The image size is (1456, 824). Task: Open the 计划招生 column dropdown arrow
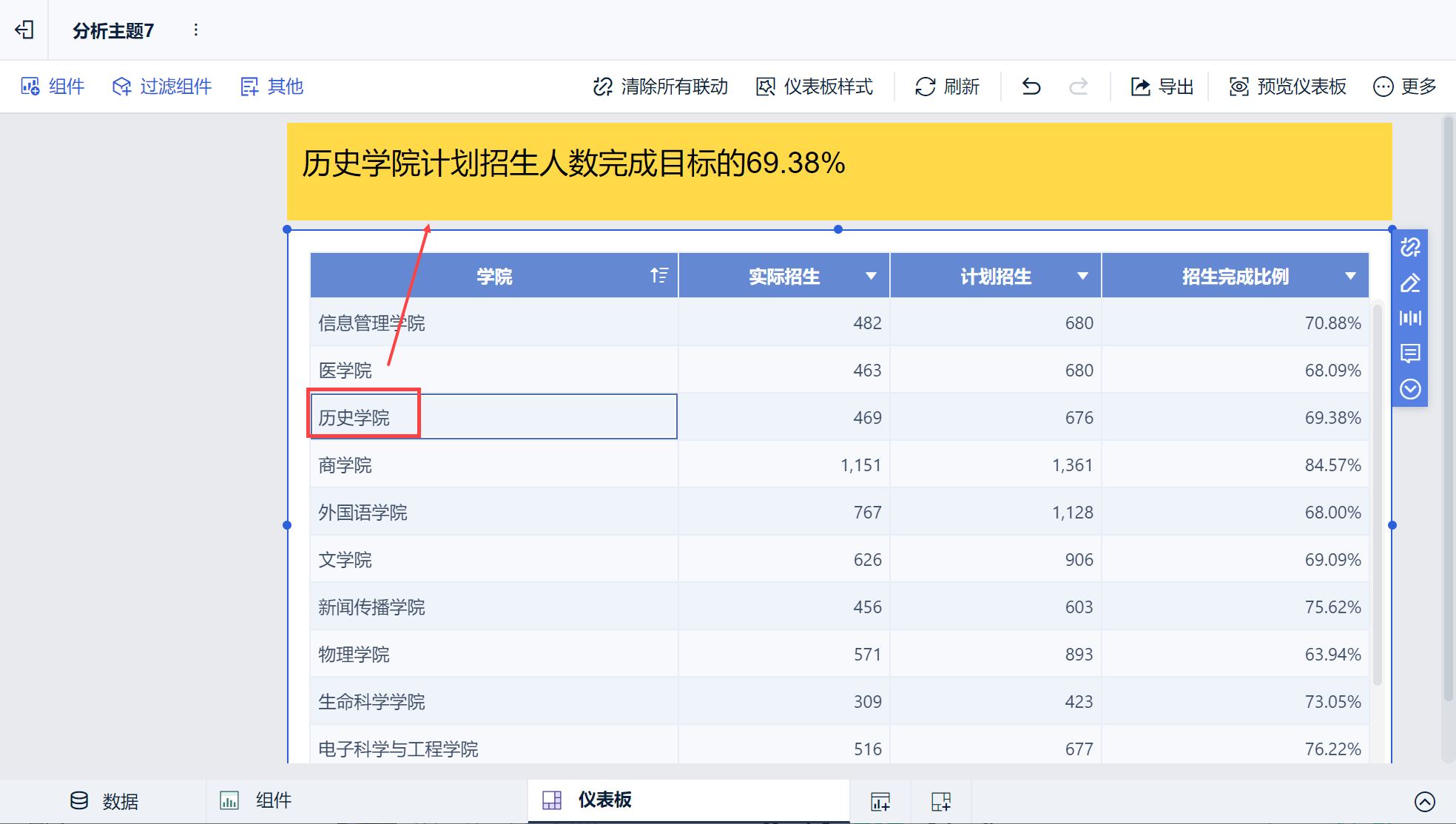click(1082, 276)
